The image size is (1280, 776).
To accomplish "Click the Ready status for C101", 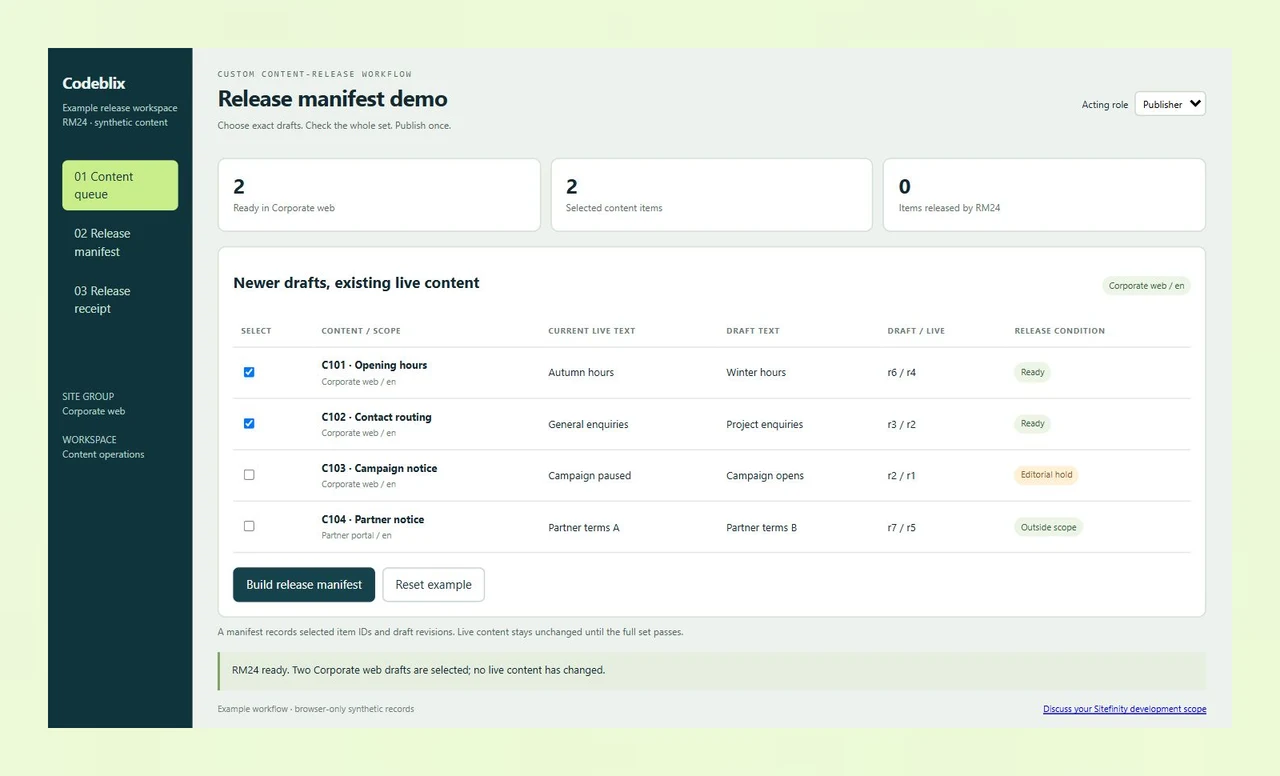I will pyautogui.click(x=1032, y=372).
